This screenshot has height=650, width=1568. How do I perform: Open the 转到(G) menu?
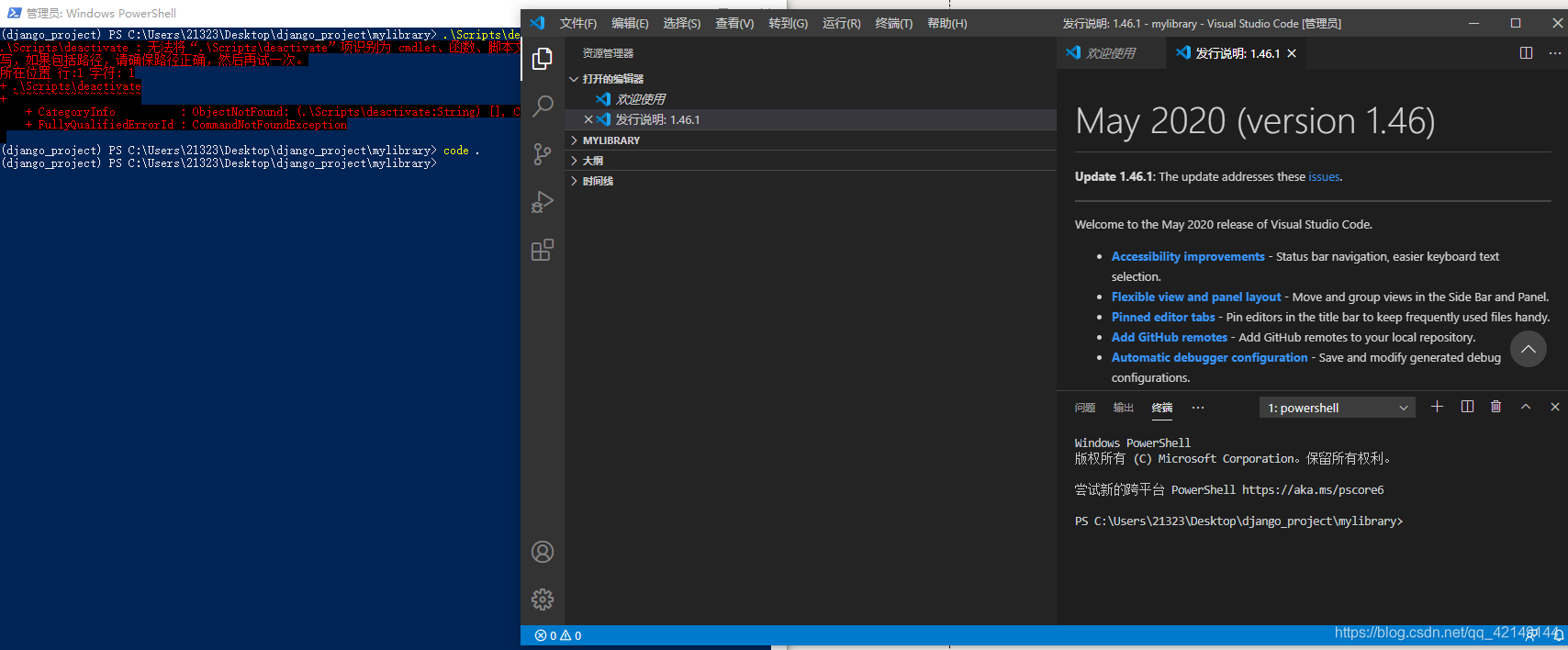click(x=788, y=23)
